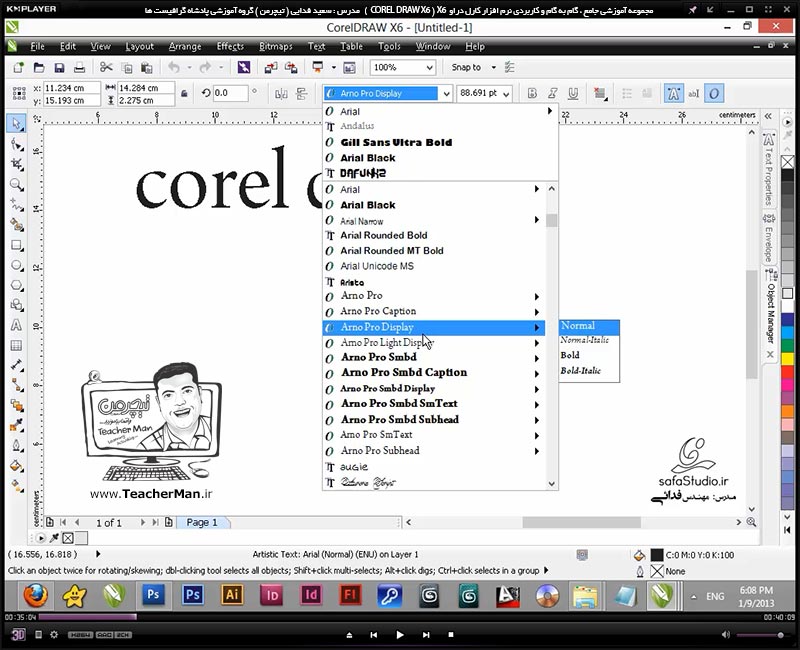The width and height of the screenshot is (800, 650).
Task: Open the Effects menu
Action: click(x=230, y=46)
